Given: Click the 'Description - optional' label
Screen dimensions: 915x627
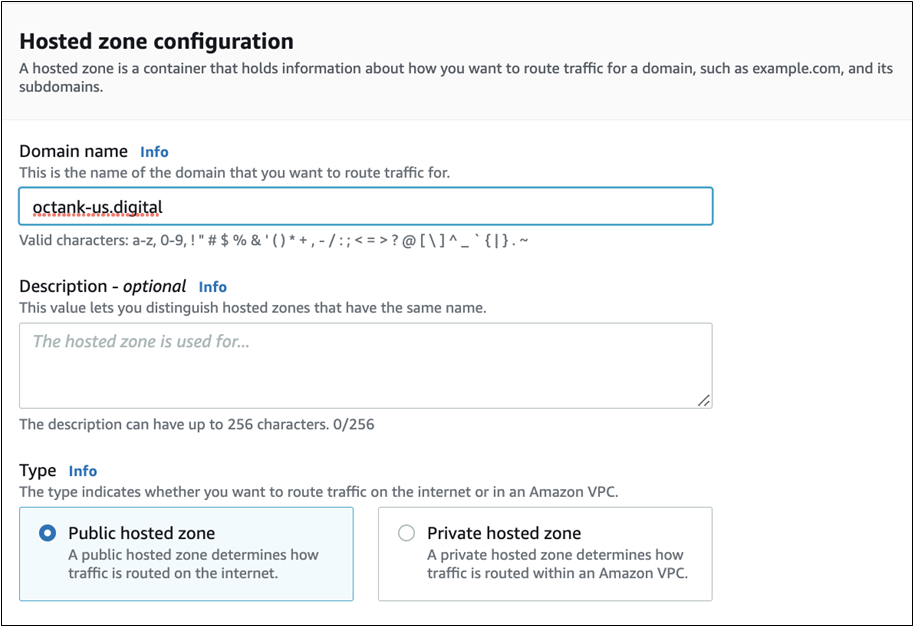Looking at the screenshot, I should tap(103, 286).
